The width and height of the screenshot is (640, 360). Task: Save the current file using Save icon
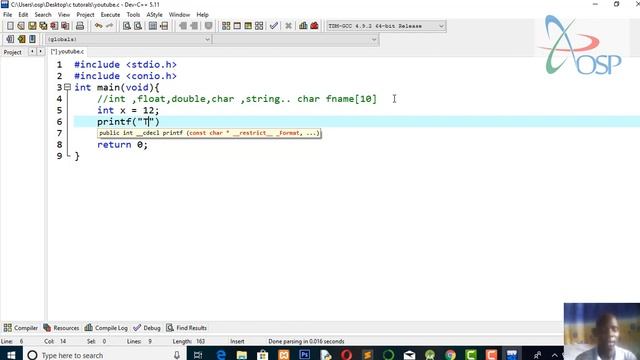tap(32, 26)
